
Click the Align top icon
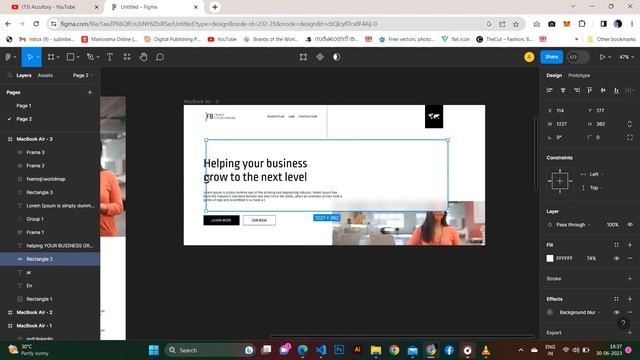590,90
